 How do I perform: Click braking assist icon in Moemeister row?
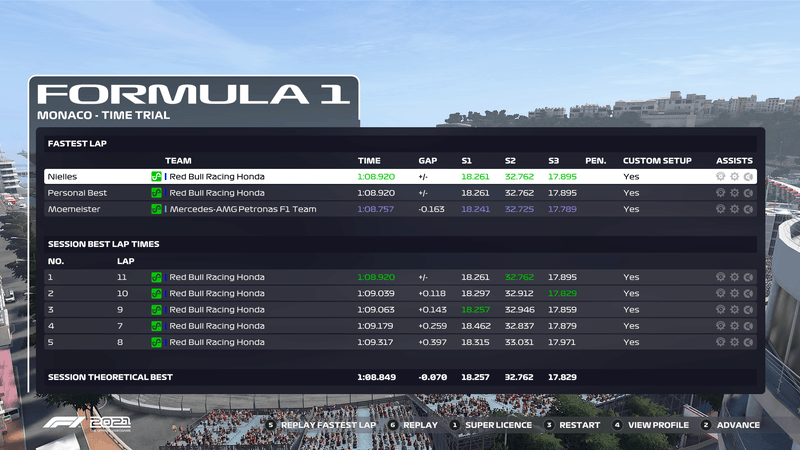click(748, 209)
